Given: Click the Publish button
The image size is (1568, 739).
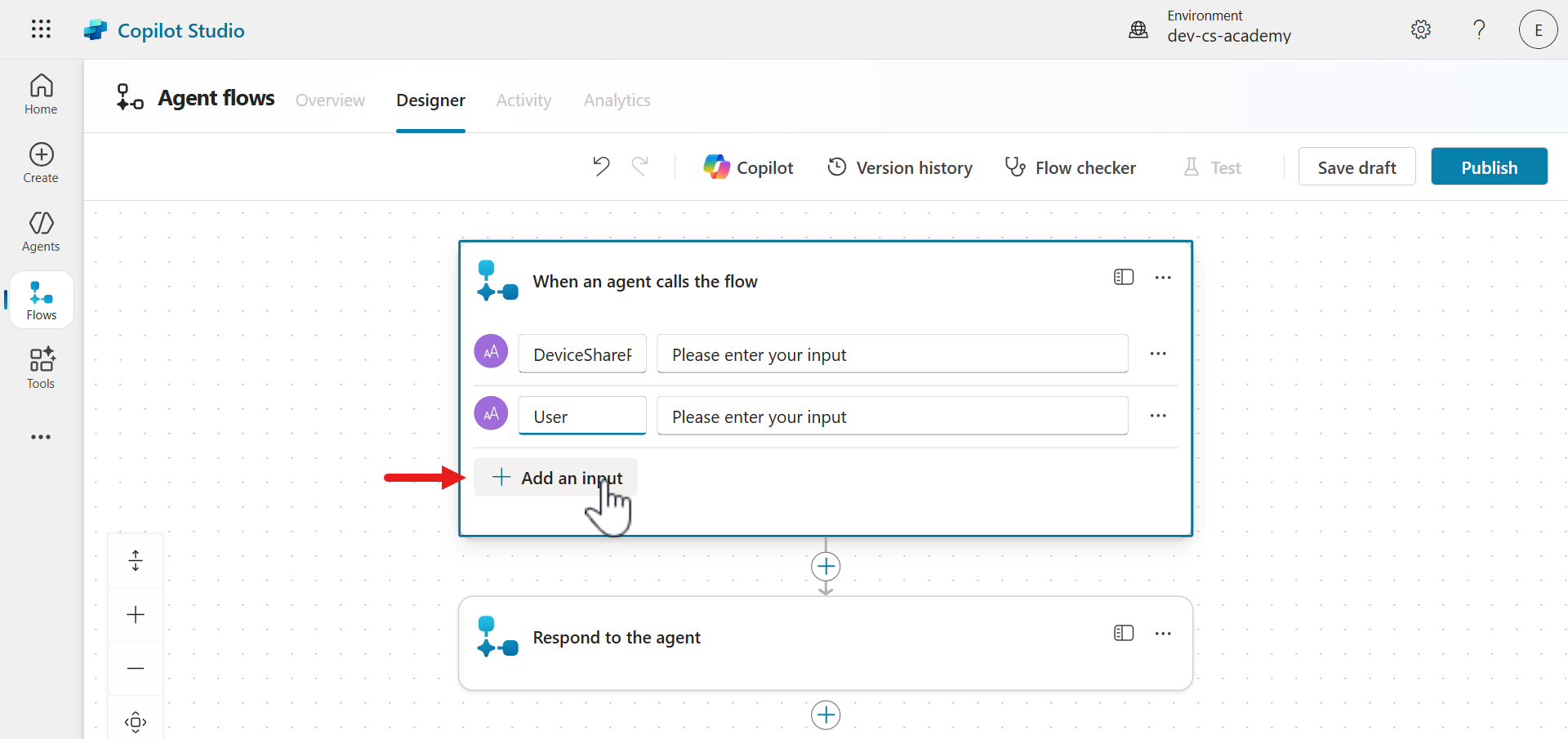Looking at the screenshot, I should coord(1489,167).
